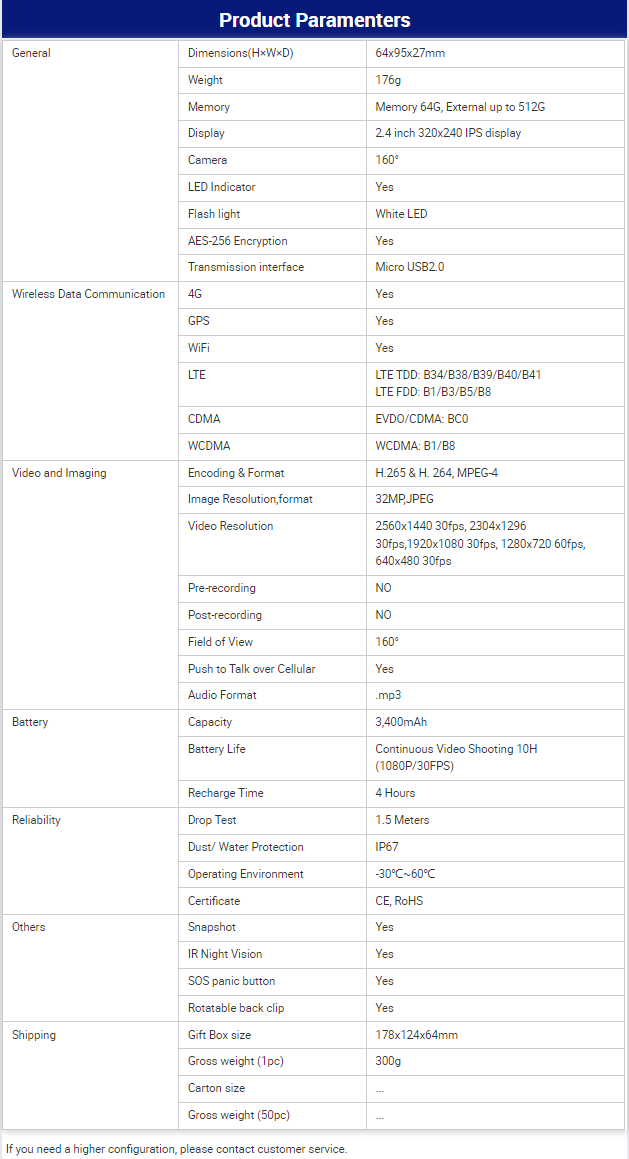Click the AES-256 Encryption row label

[237, 241]
